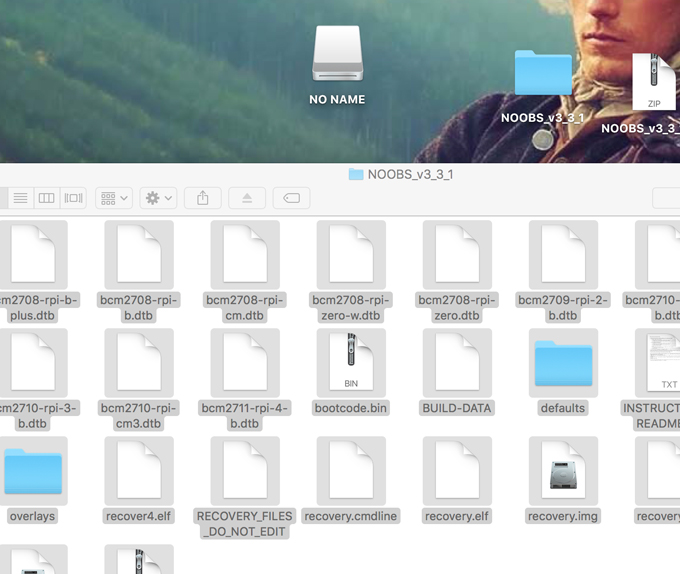Select bcm2710-rpi-cm3.dtb file icon

(139, 362)
